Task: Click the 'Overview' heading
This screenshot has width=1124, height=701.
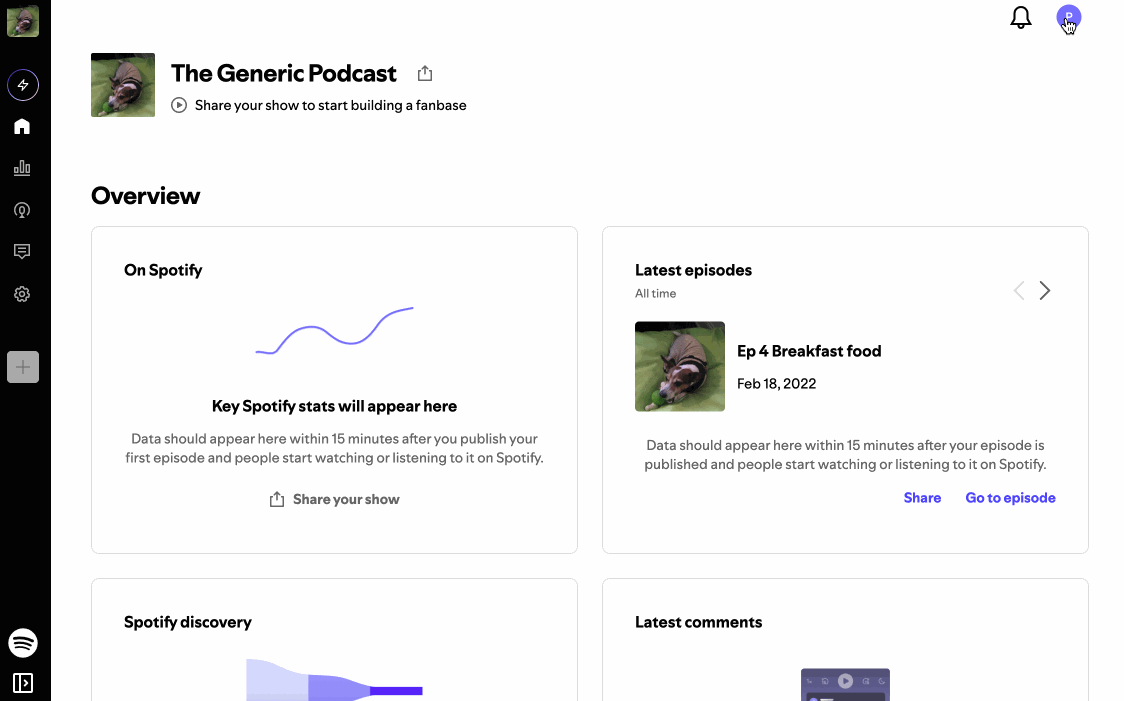Action: (x=146, y=196)
